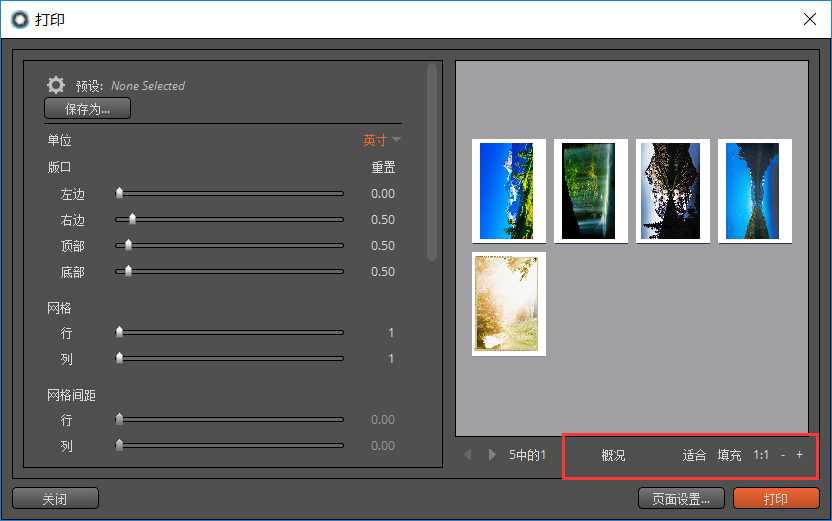Open 页面设置... dialog
This screenshot has height=521, width=832.
681,498
